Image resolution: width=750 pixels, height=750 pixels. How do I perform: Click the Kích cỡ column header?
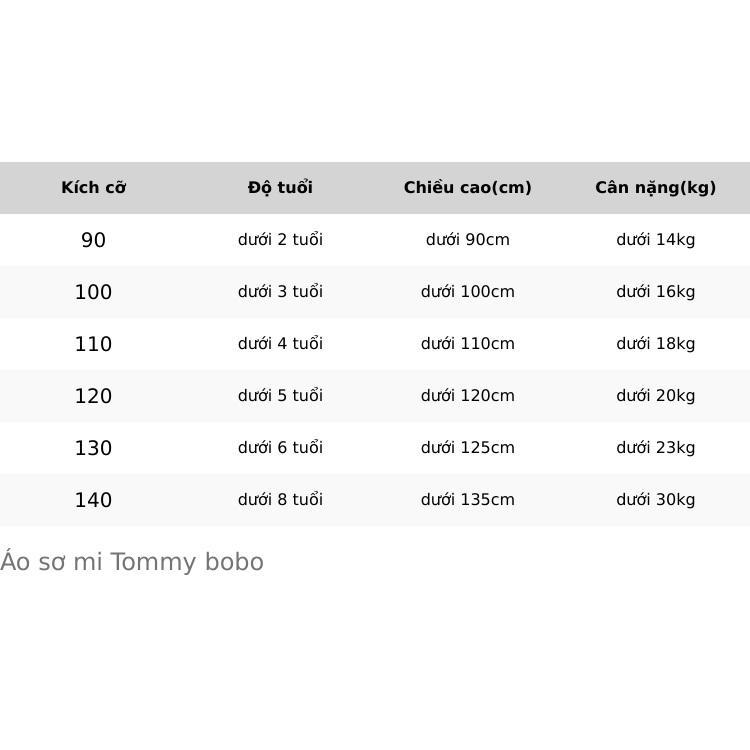point(94,188)
